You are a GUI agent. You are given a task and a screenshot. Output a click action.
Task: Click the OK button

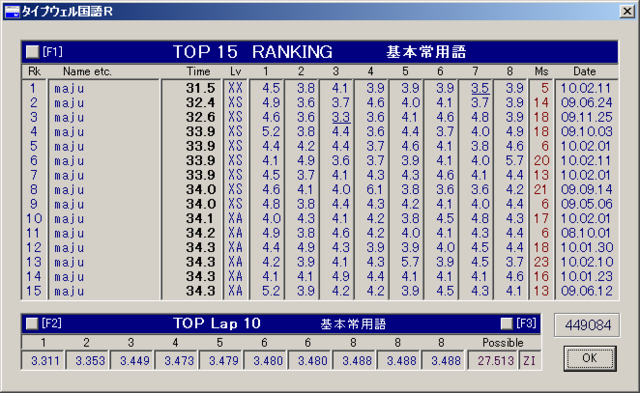(590, 358)
